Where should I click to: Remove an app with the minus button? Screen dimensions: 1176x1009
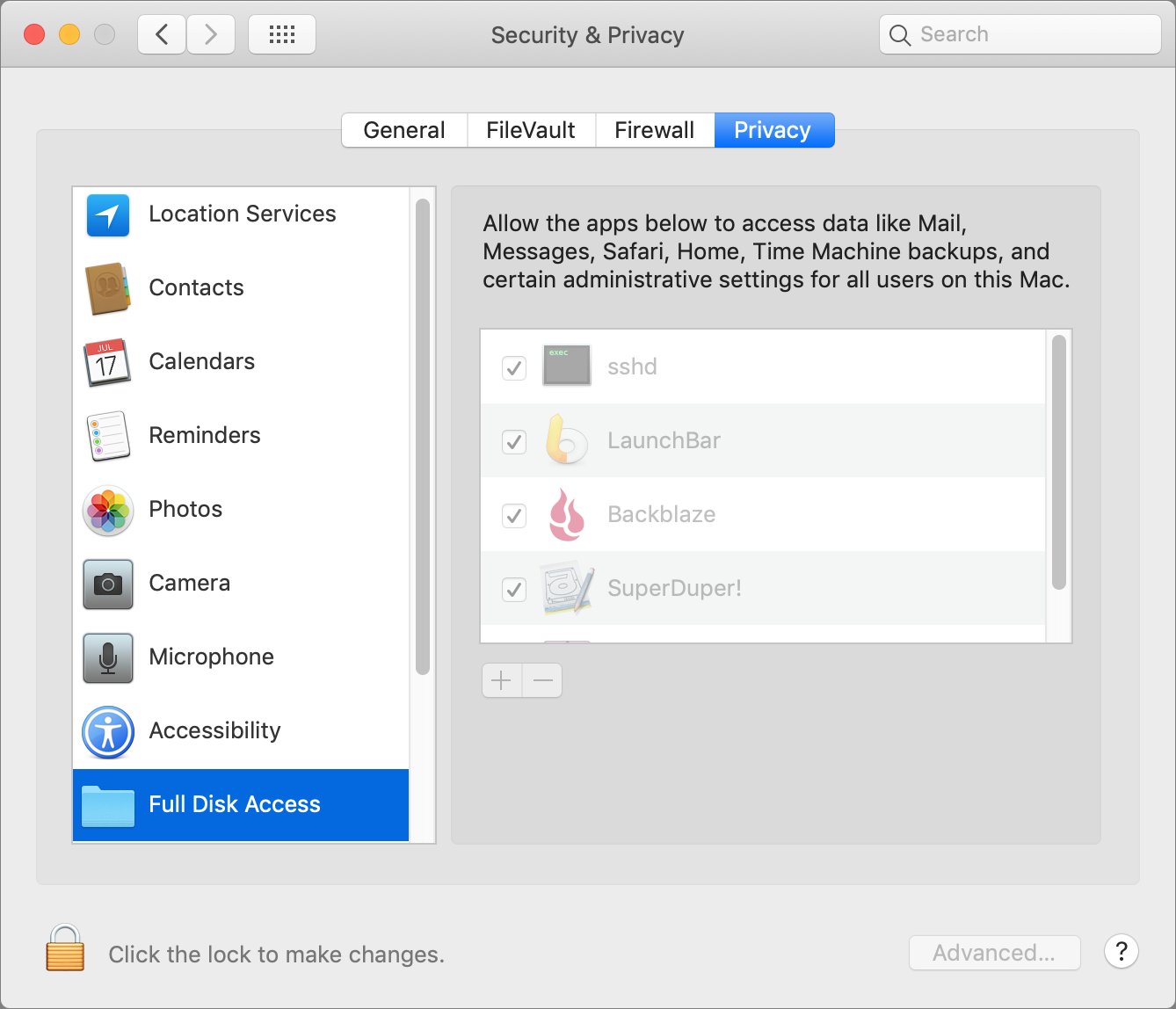click(542, 680)
